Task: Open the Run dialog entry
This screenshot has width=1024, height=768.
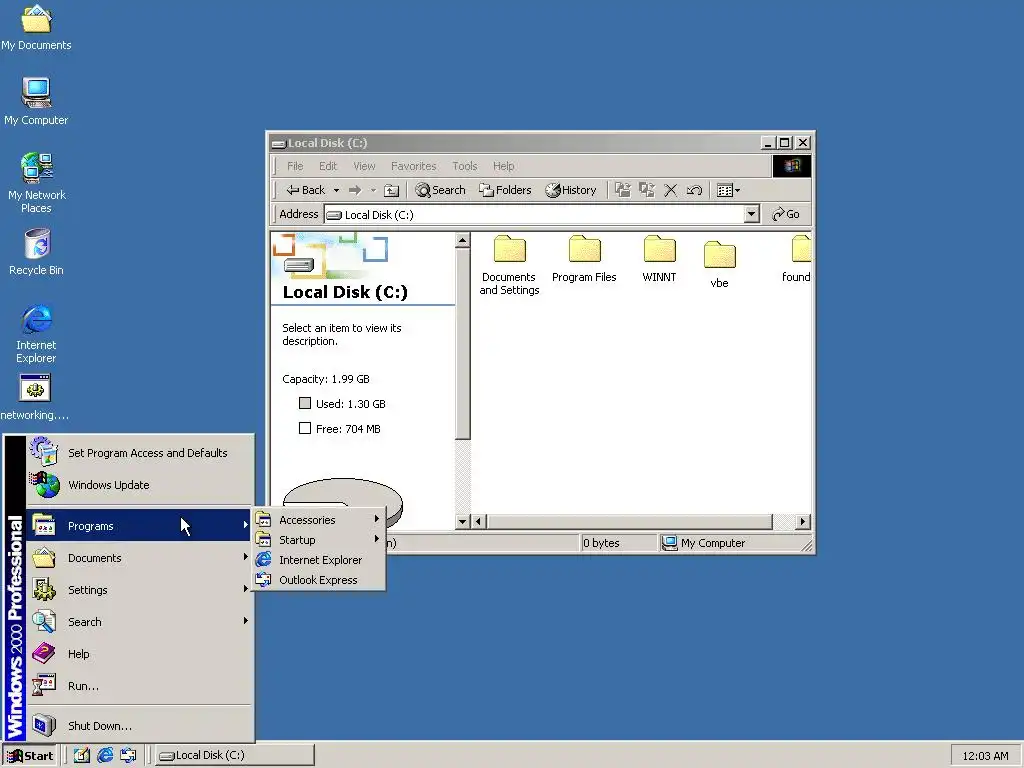Action: point(140,686)
